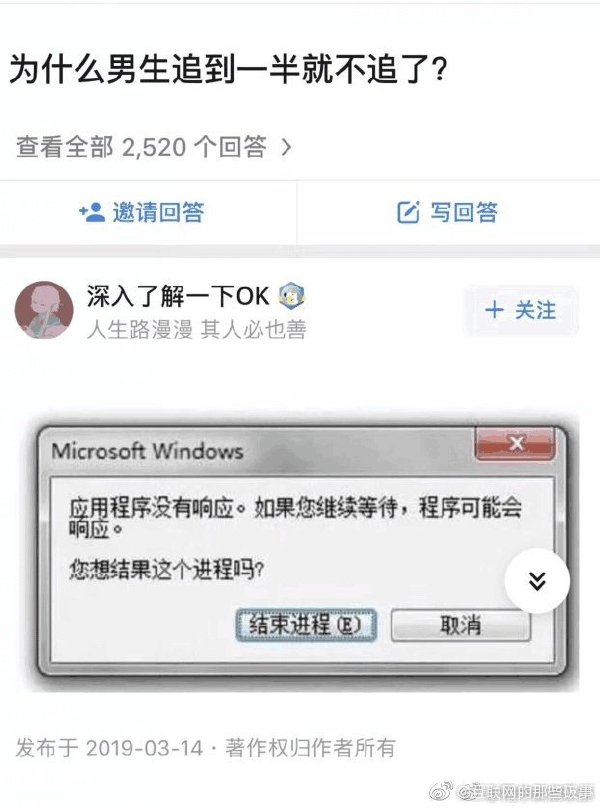Click the badge icon beside 深入了解一下OK

291,296
